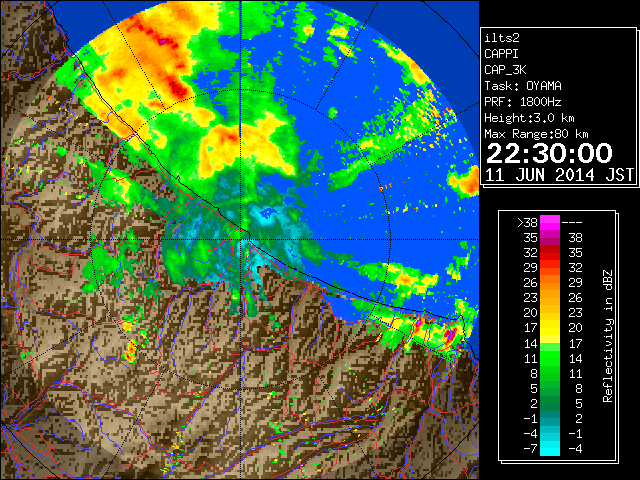Click the '14' left-column legend label beside the light-green swatch

pos(531,343)
